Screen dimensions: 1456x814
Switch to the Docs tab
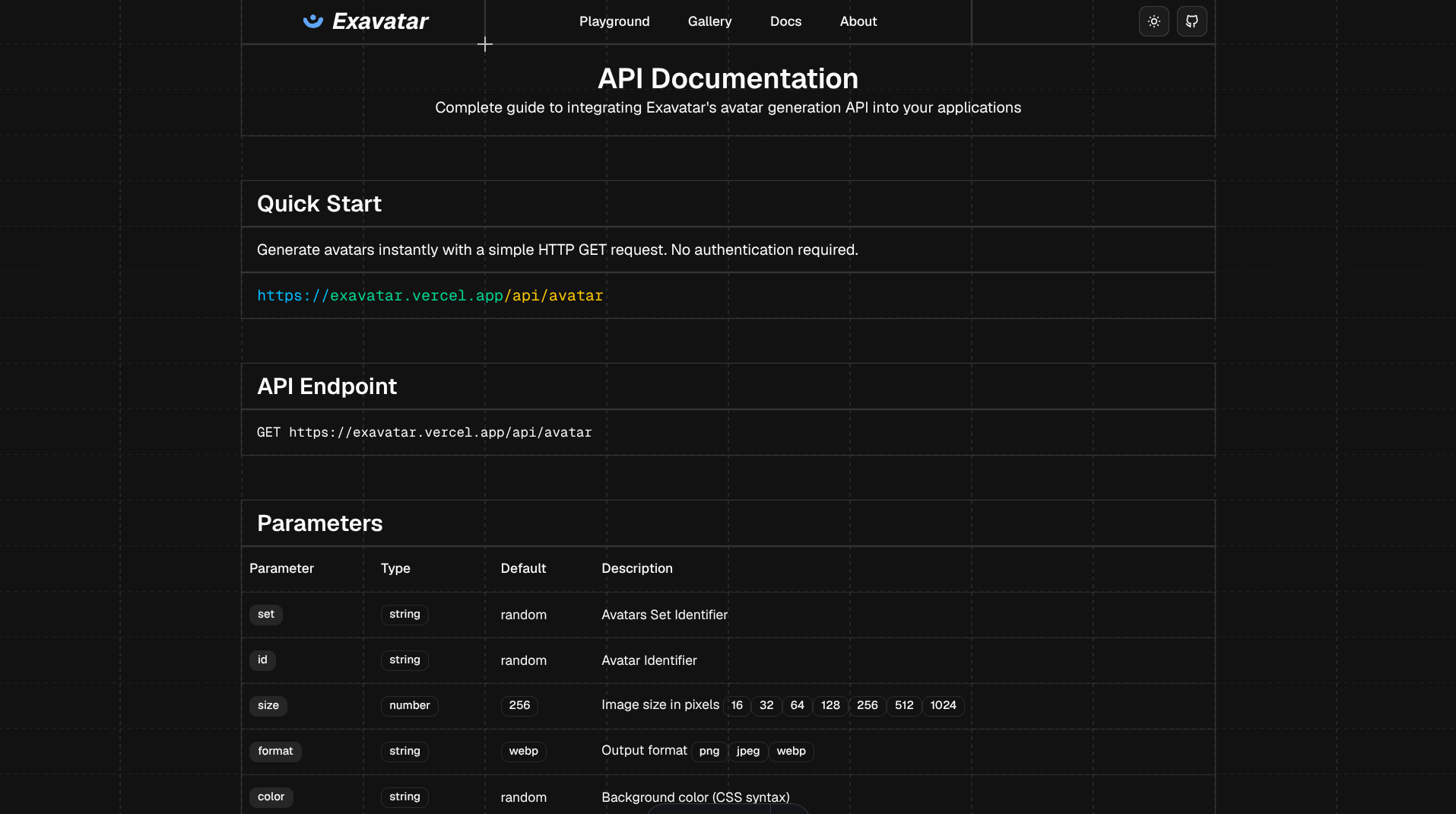click(x=785, y=21)
